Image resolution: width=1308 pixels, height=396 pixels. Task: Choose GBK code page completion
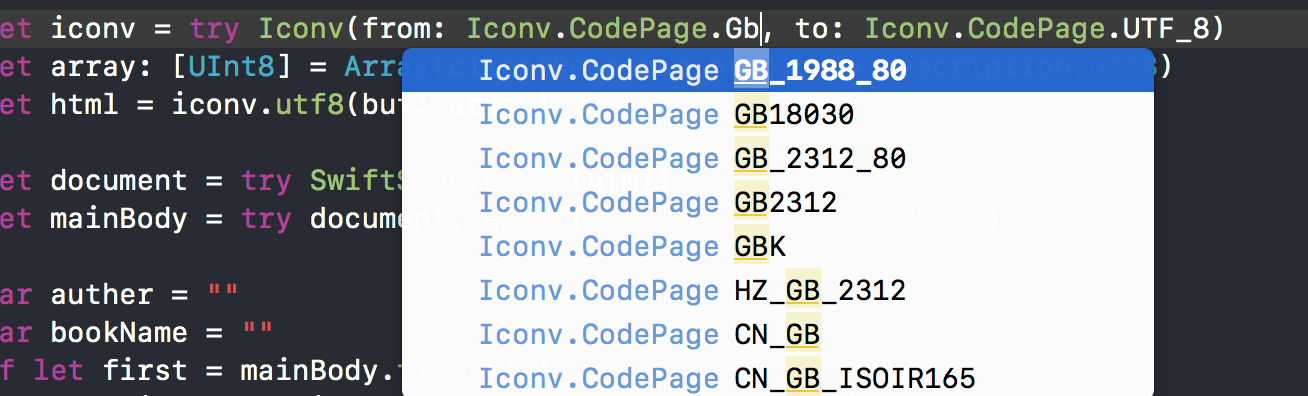[778, 247]
